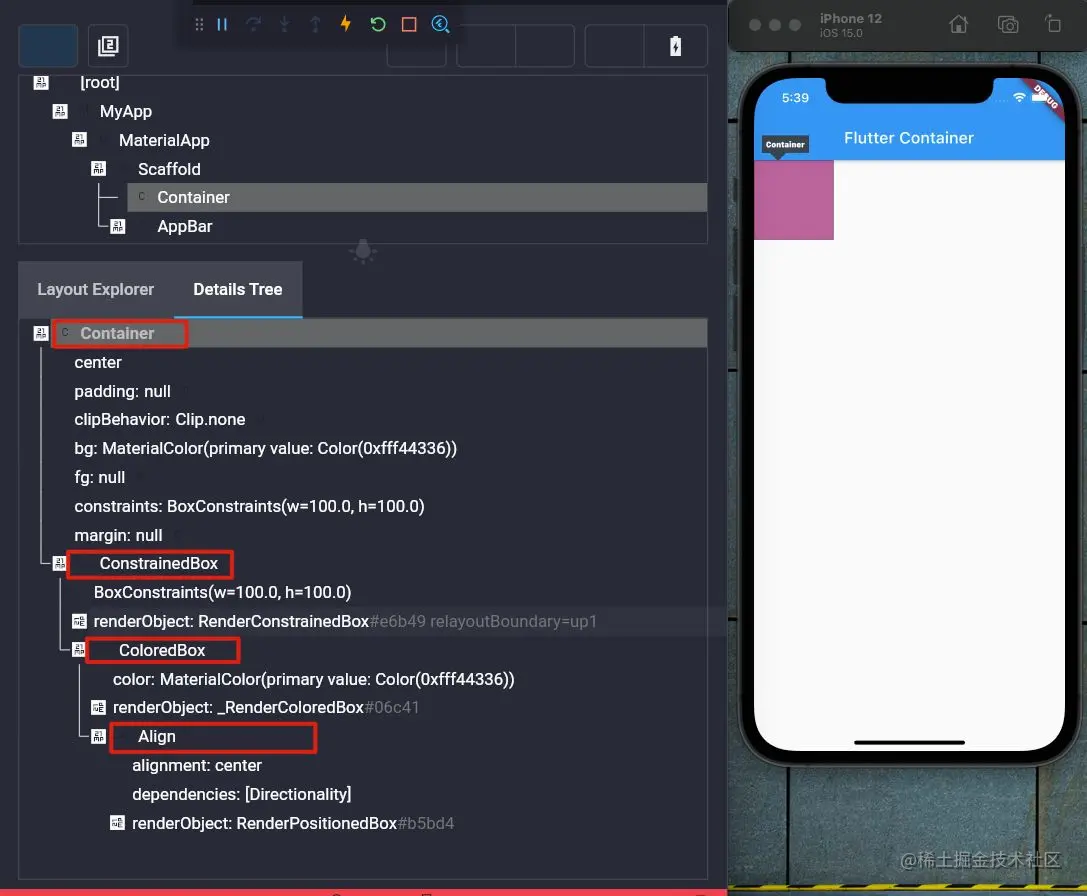Hot restart the app using the green restart icon

tap(377, 24)
